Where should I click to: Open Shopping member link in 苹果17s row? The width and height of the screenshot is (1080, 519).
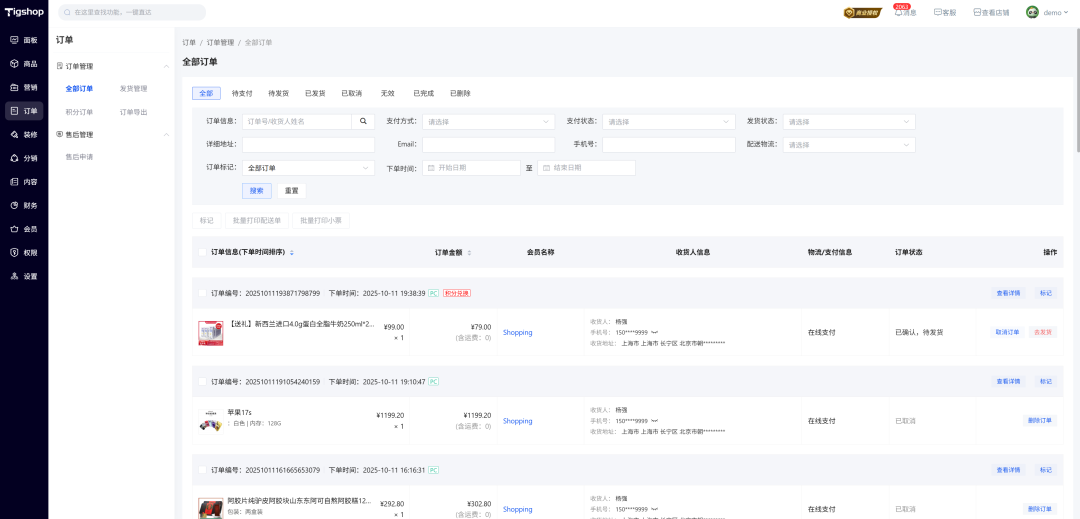517,421
